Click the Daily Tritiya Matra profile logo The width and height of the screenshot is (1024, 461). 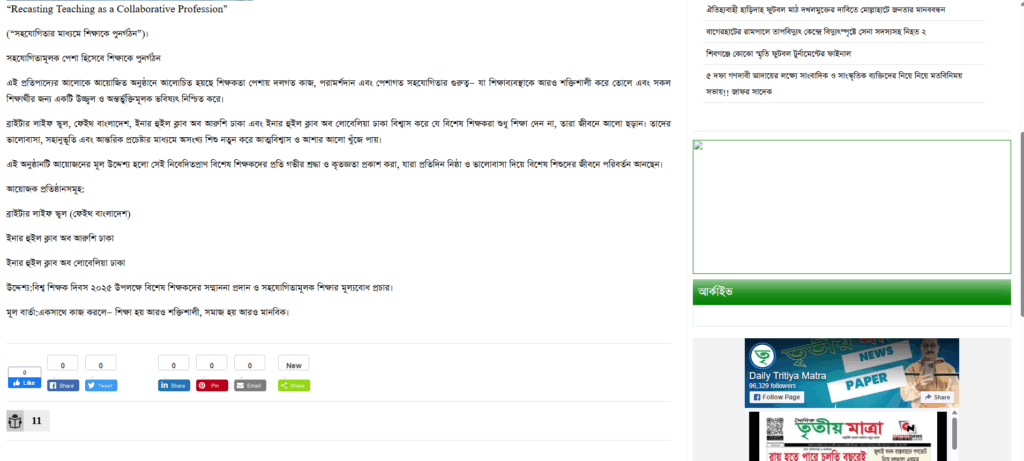[x=761, y=355]
